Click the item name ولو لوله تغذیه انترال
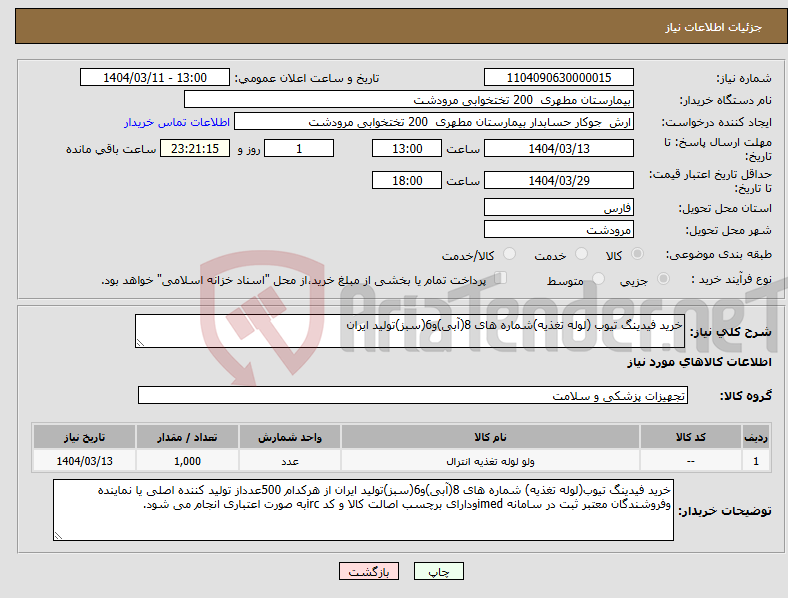Image resolution: width=788 pixels, height=598 pixels. pos(490,461)
